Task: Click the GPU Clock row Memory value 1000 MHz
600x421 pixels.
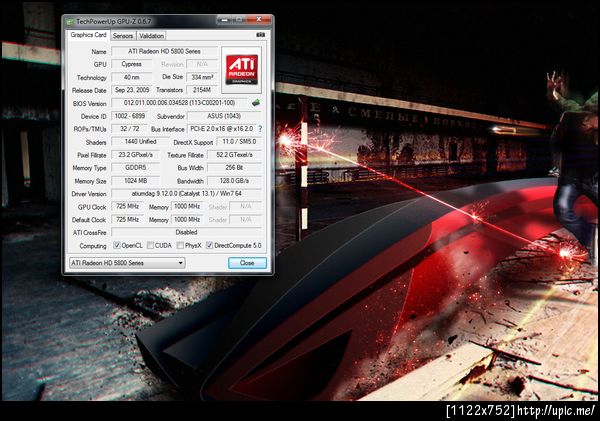Action: (x=187, y=206)
